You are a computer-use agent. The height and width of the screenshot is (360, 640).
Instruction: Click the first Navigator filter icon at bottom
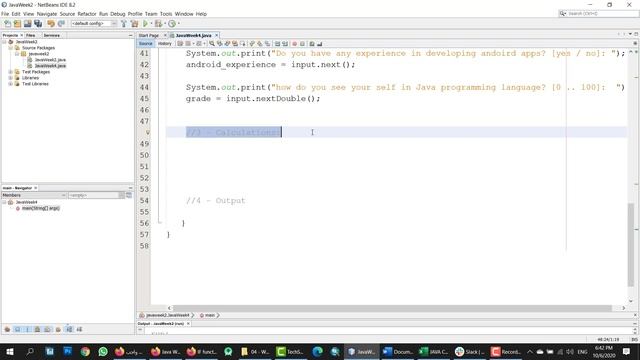7,329
